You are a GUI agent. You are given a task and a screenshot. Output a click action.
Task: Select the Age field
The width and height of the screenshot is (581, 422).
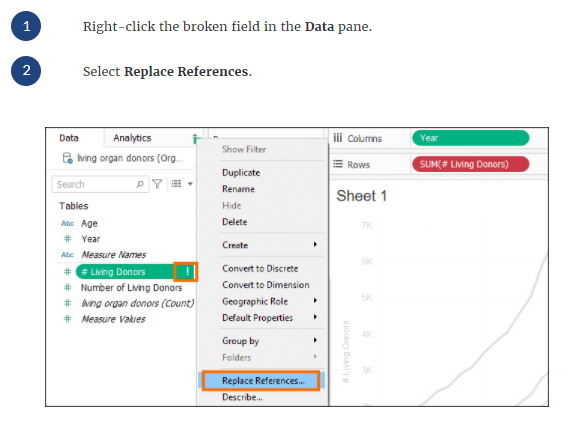coord(89,223)
